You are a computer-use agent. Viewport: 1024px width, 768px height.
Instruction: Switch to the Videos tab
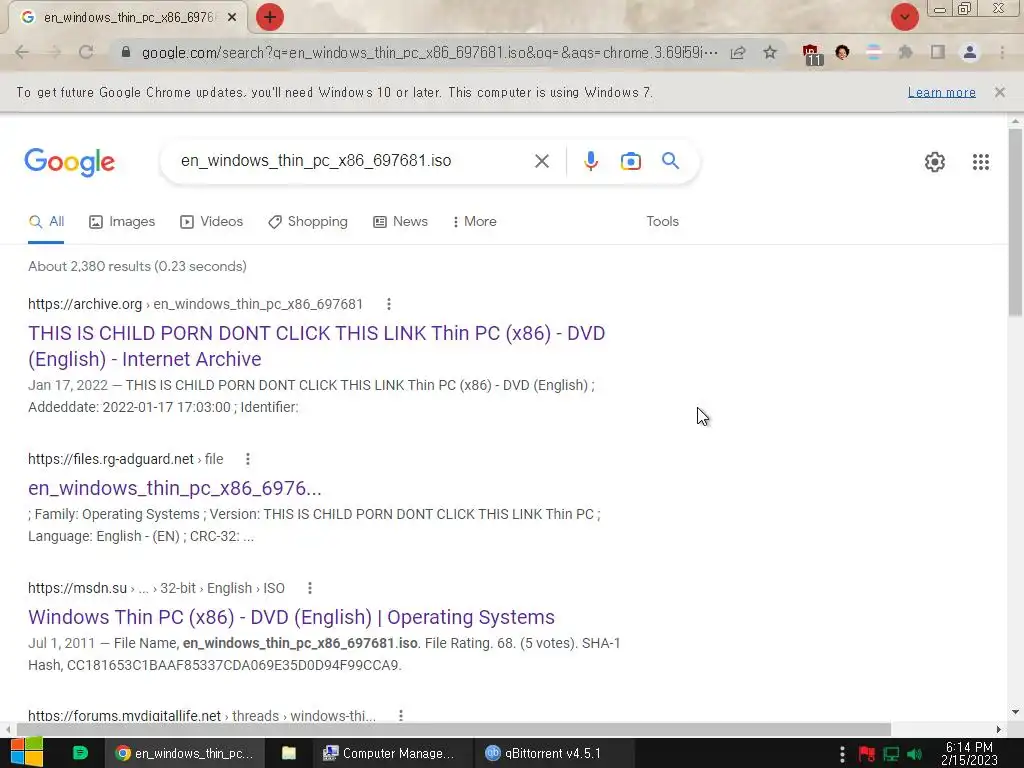pos(212,221)
